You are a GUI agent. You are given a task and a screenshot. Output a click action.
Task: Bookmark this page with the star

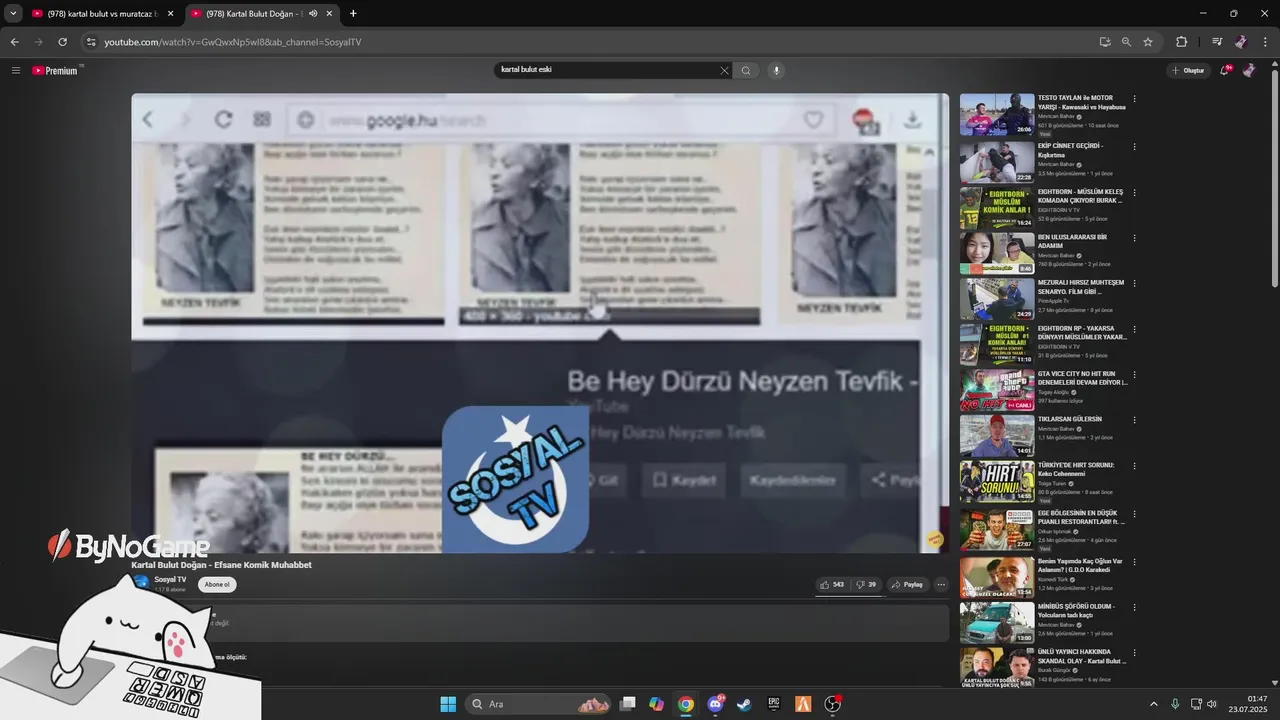point(1148,42)
